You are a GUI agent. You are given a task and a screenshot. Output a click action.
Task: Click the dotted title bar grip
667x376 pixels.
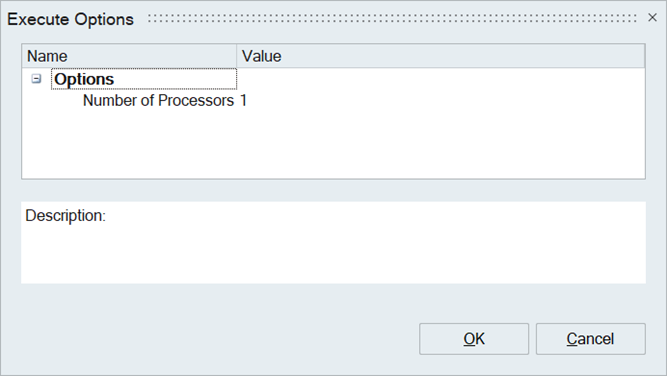(x=392, y=18)
